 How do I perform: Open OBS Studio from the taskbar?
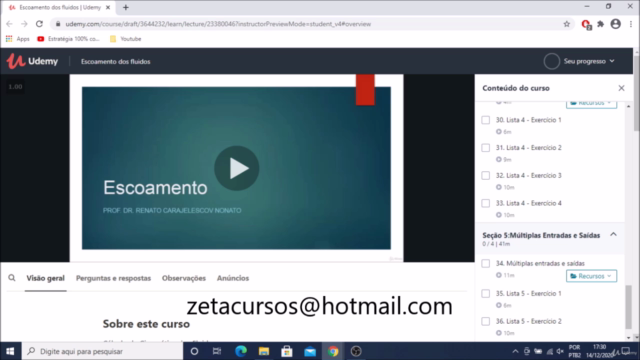click(x=356, y=351)
